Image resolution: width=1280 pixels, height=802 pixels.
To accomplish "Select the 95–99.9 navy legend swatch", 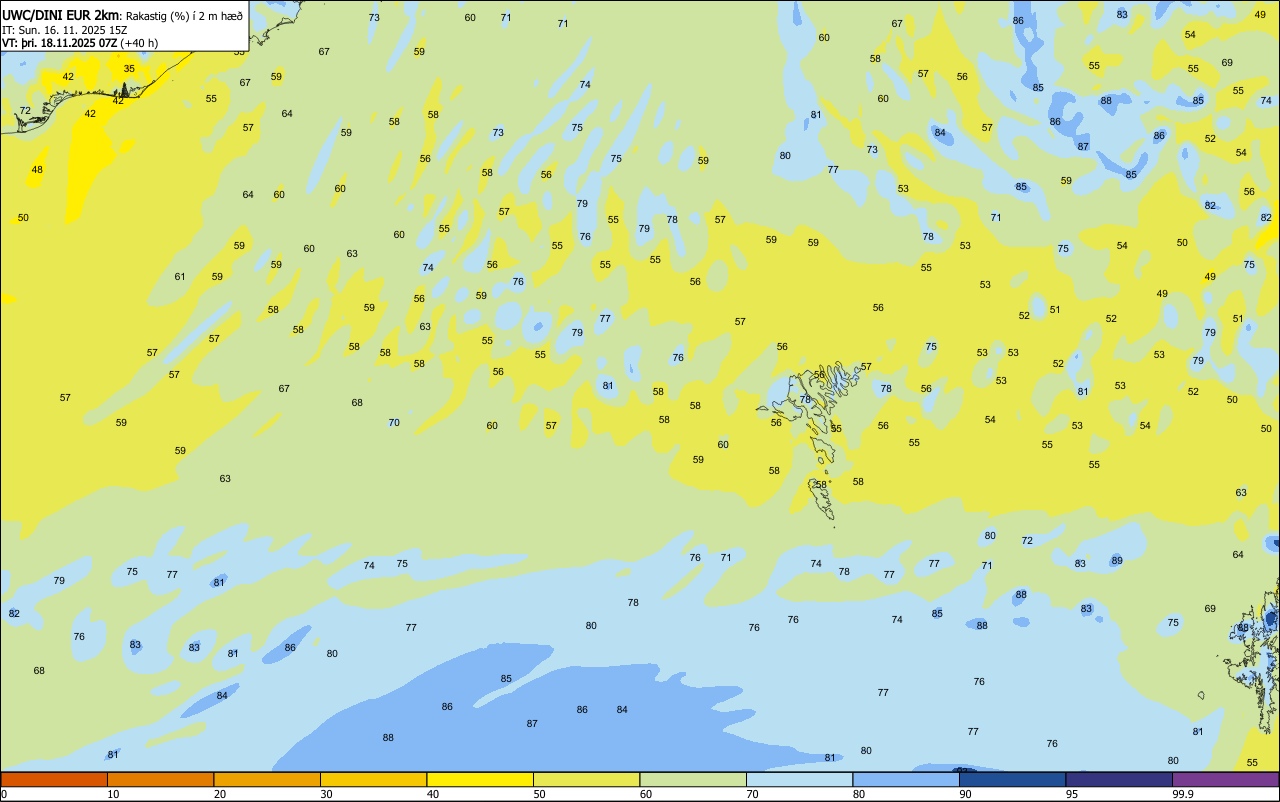I will tap(1119, 779).
